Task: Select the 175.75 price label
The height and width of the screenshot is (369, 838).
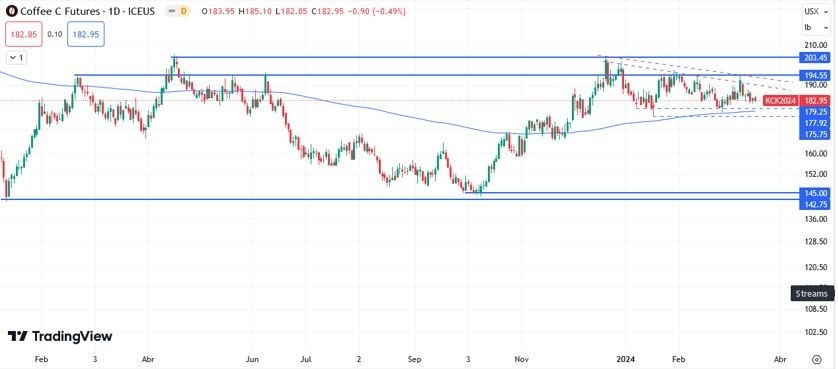Action: click(x=814, y=135)
